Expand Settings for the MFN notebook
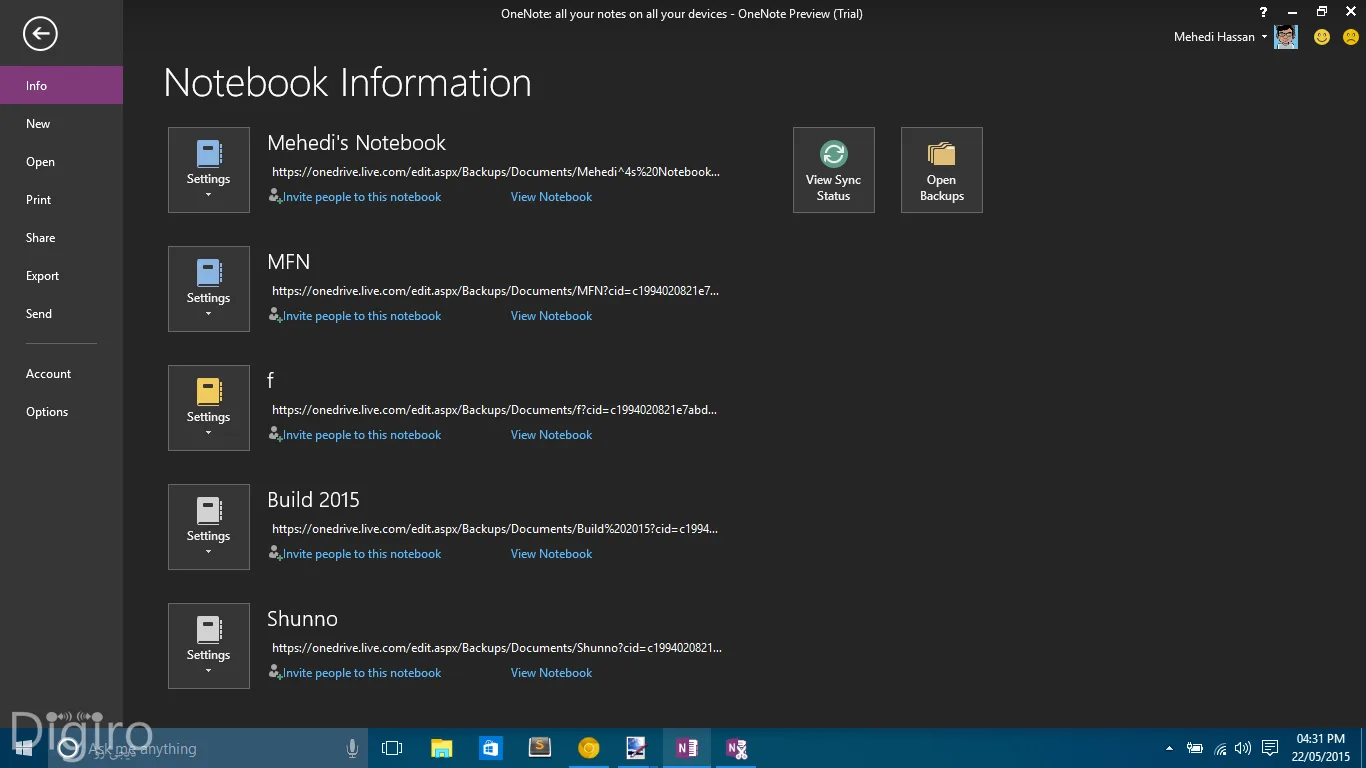The height and width of the screenshot is (768, 1366). click(x=209, y=289)
